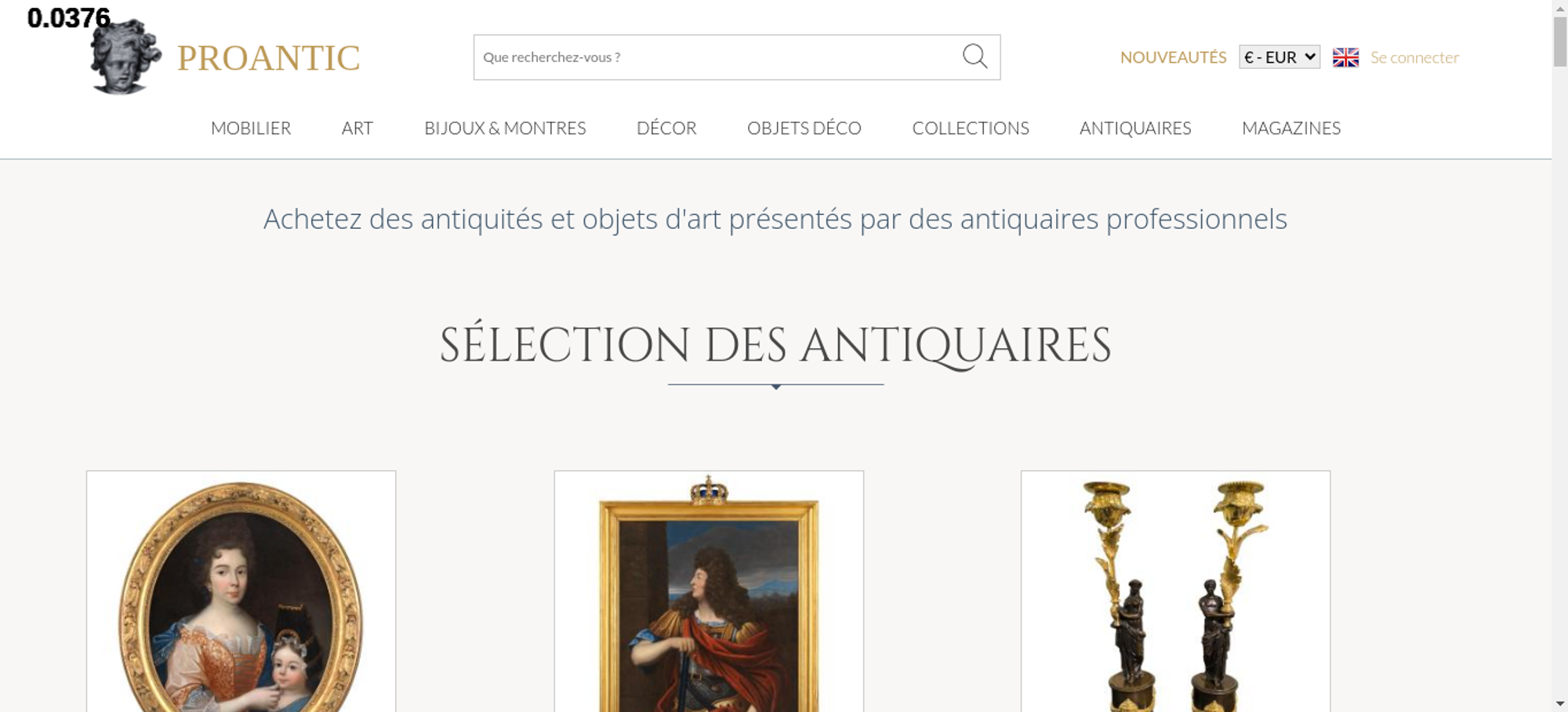Open the COLLECTIONS menu

coord(971,128)
